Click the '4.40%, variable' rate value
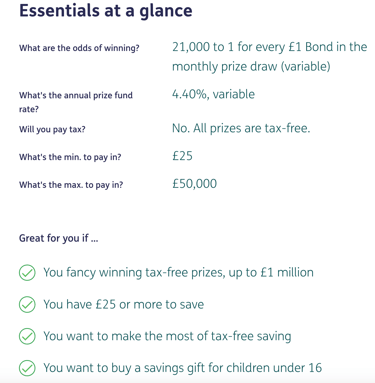The image size is (375, 383). coord(213,94)
